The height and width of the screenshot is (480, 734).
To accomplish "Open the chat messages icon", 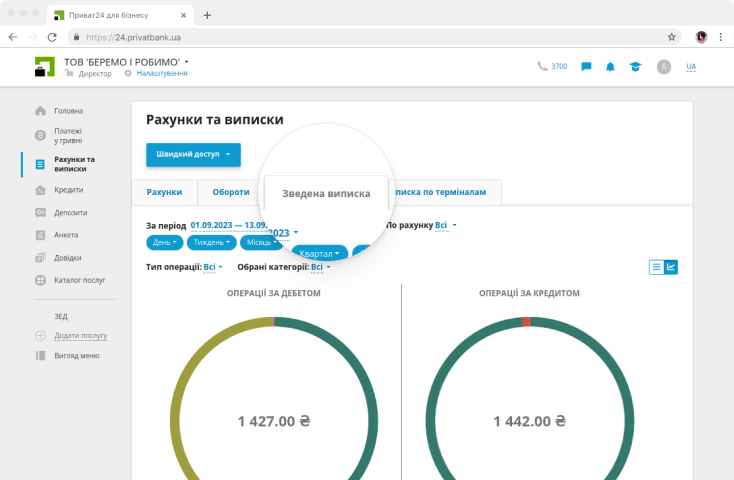I will point(587,67).
